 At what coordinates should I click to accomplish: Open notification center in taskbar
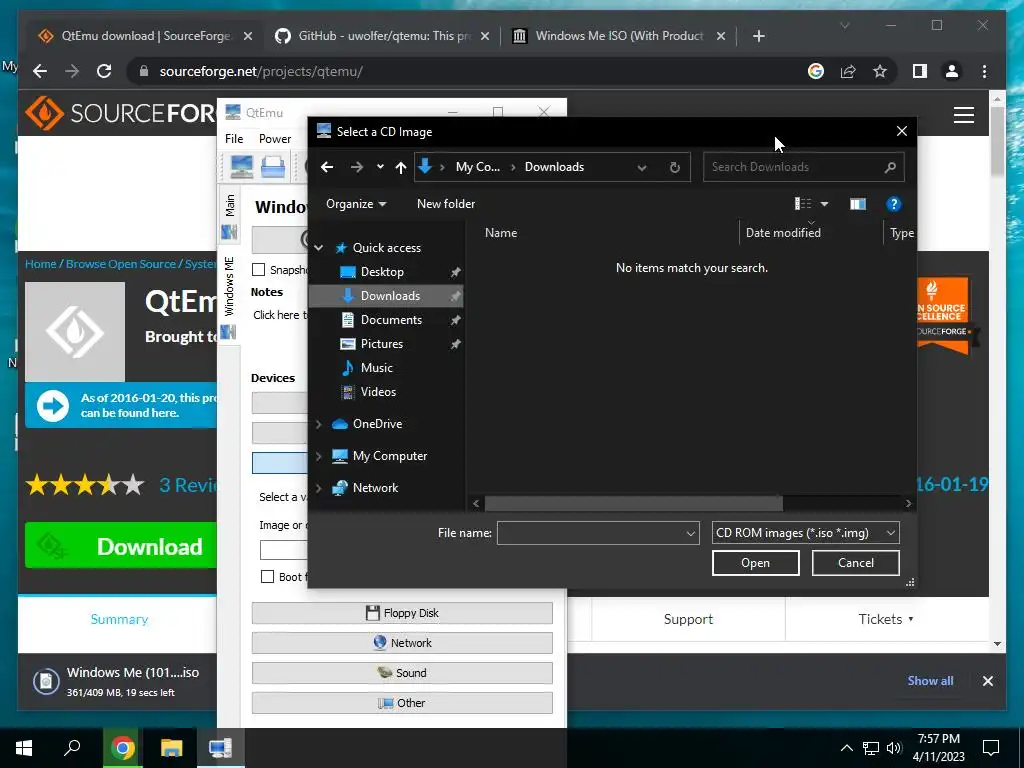[x=991, y=748]
